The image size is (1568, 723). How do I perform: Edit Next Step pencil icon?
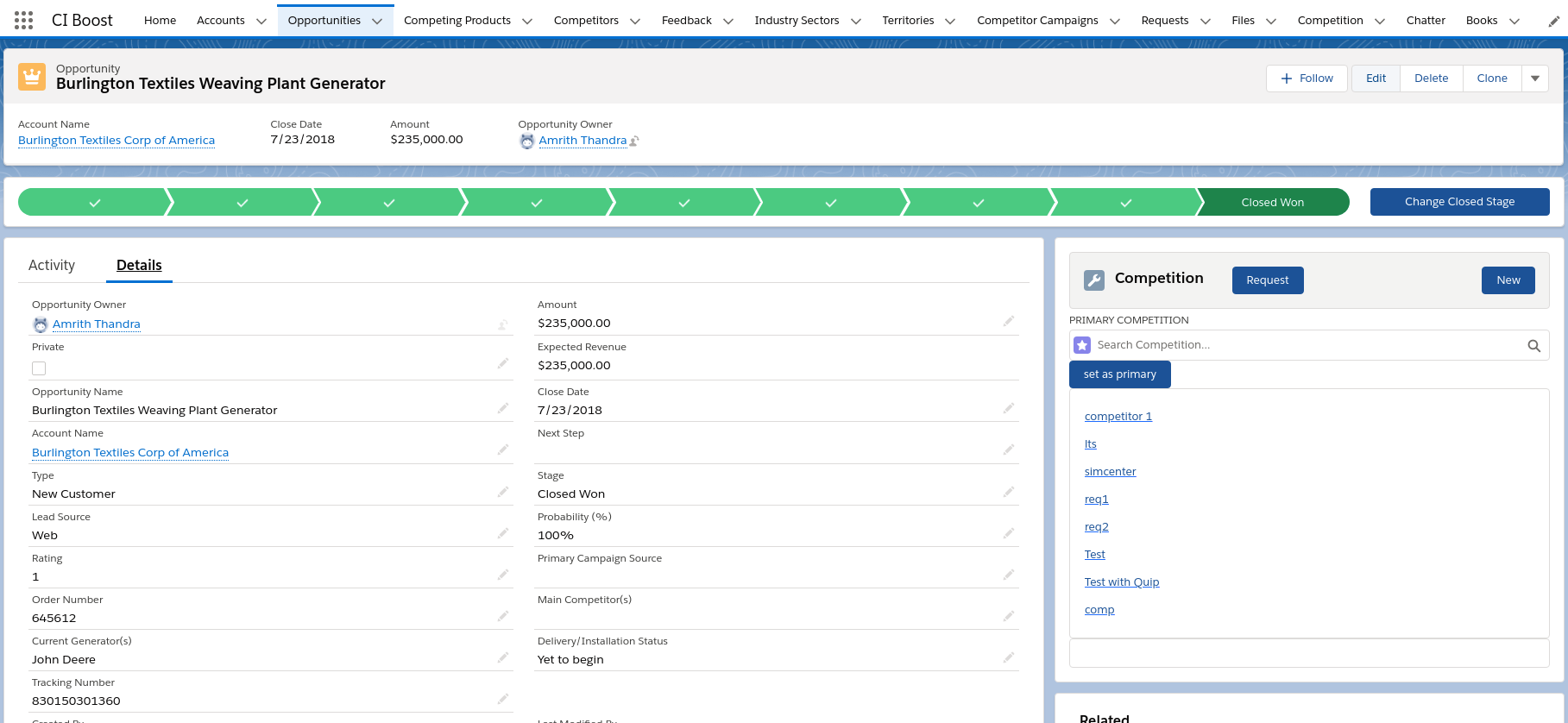pyautogui.click(x=1008, y=450)
